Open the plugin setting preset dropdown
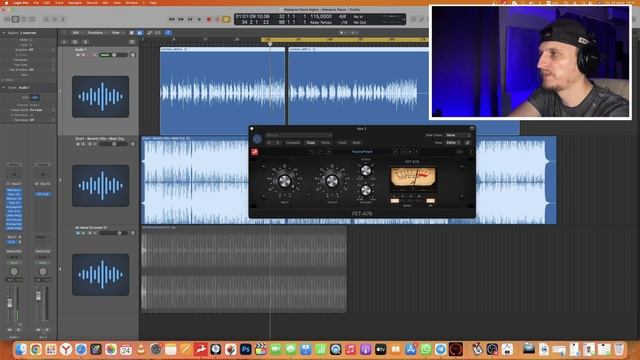The width and height of the screenshot is (640, 360). click(299, 135)
